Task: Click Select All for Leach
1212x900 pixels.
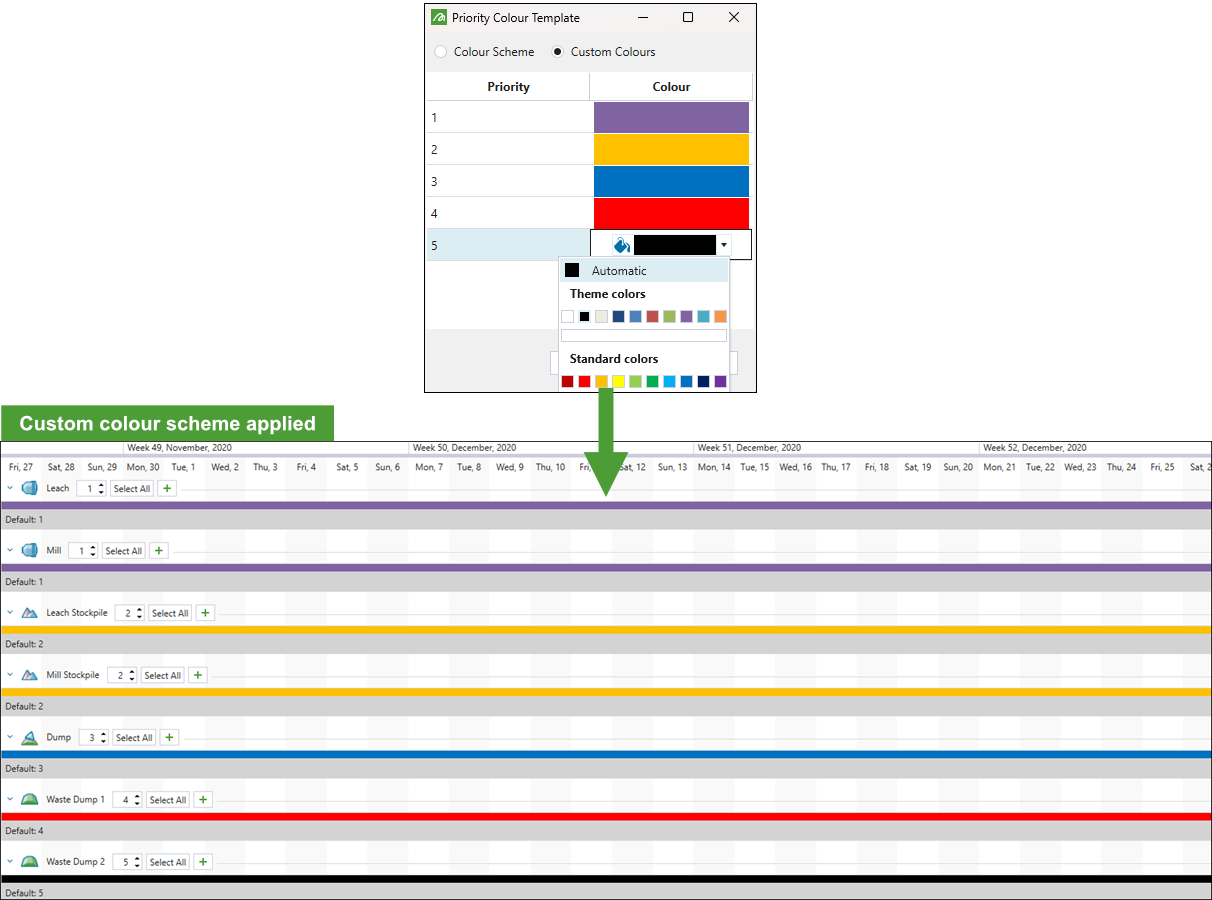Action: coord(132,489)
